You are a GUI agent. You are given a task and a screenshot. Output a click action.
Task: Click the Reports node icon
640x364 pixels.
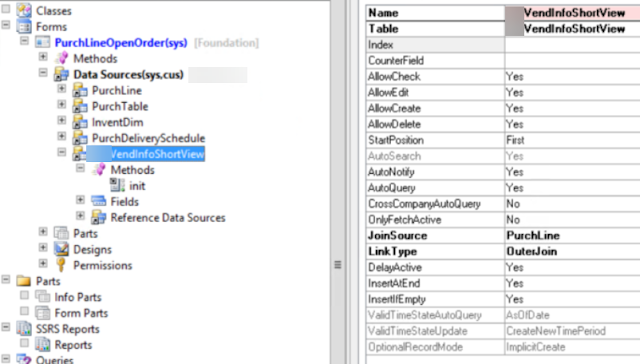pos(42,345)
